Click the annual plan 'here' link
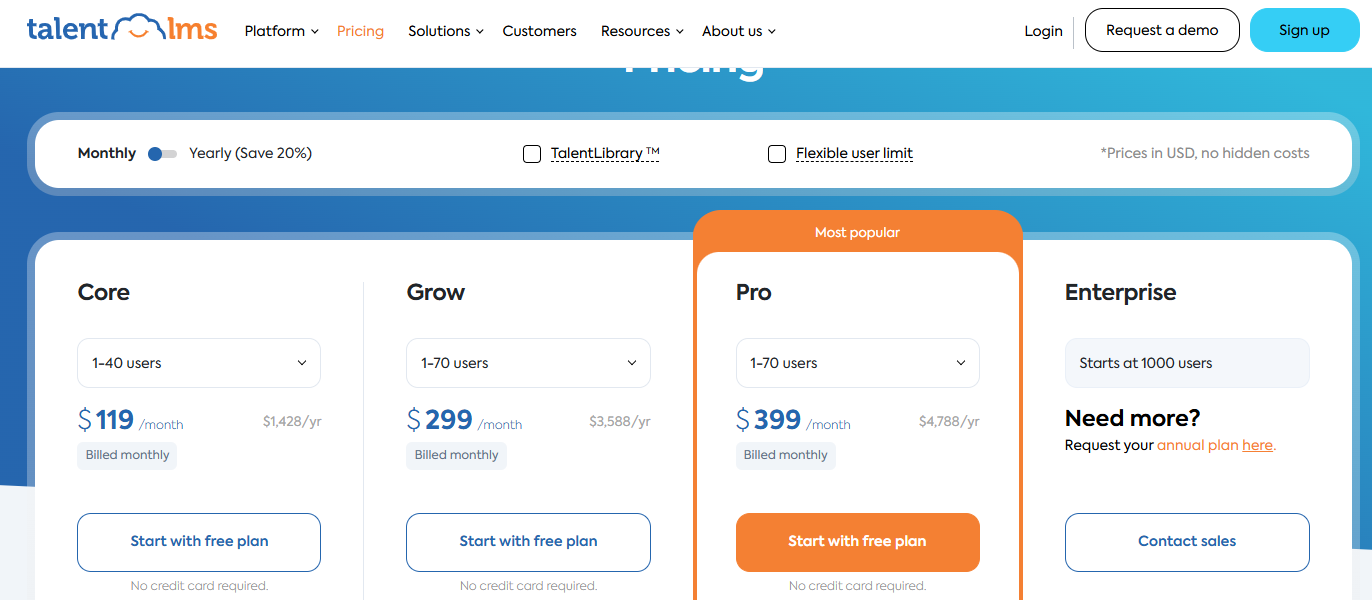The width and height of the screenshot is (1372, 600). click(1257, 444)
